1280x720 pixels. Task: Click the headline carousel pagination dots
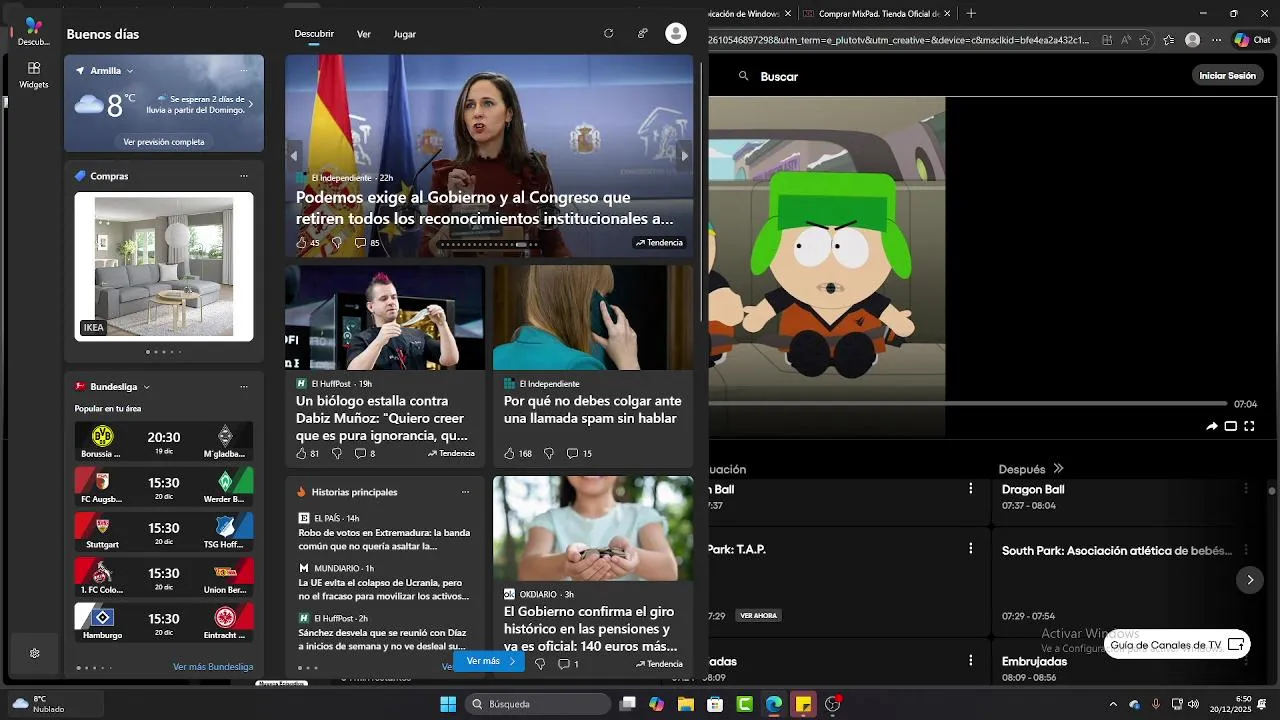click(490, 244)
